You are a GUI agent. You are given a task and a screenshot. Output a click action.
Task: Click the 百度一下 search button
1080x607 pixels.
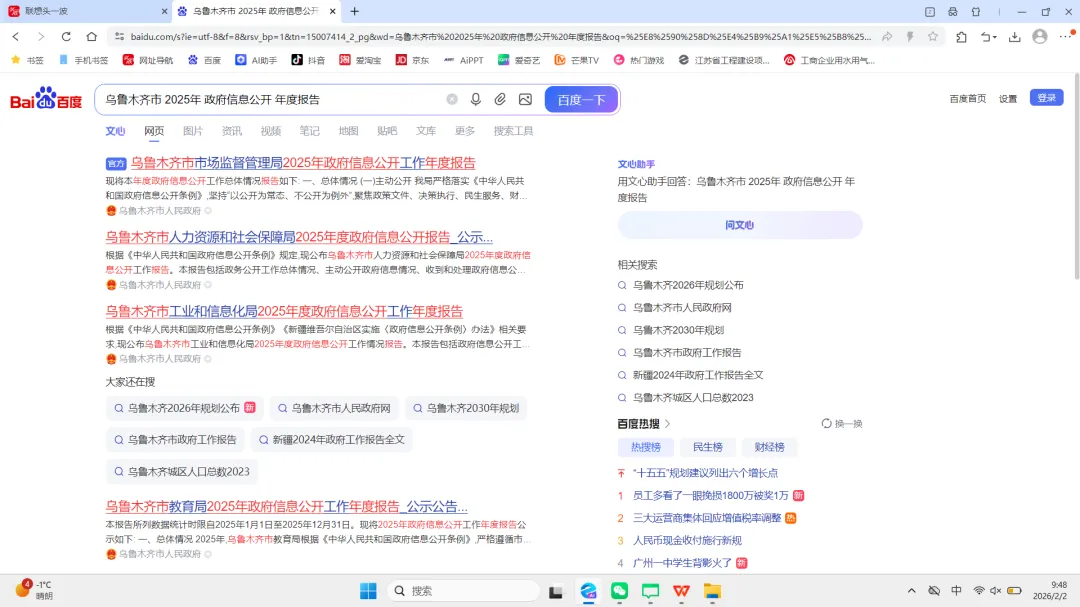click(581, 99)
